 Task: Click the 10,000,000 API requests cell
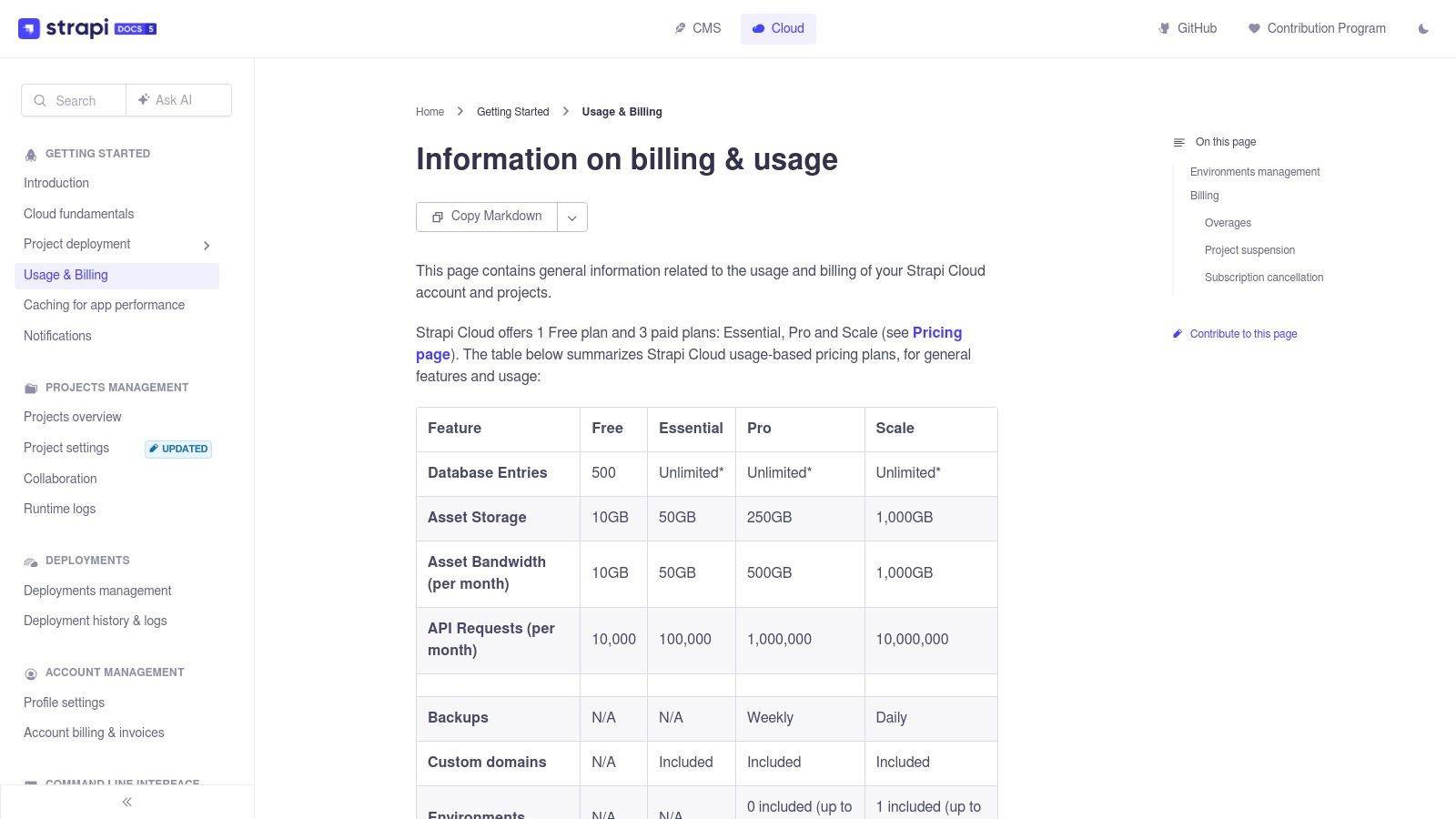tap(931, 640)
